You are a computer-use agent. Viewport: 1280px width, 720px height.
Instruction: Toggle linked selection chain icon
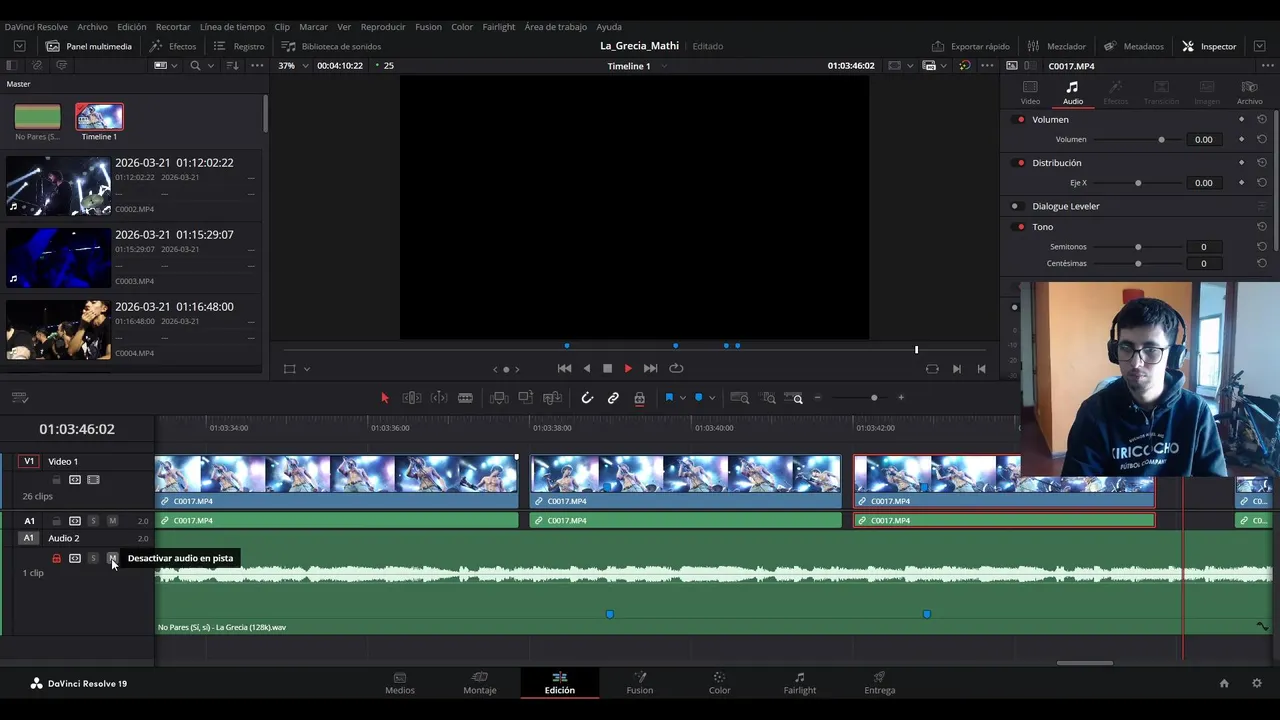point(613,398)
